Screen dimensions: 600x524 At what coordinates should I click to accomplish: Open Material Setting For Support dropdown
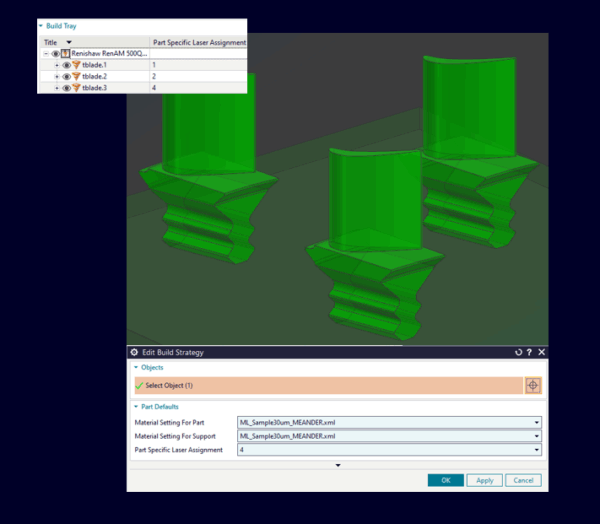[x=538, y=436]
